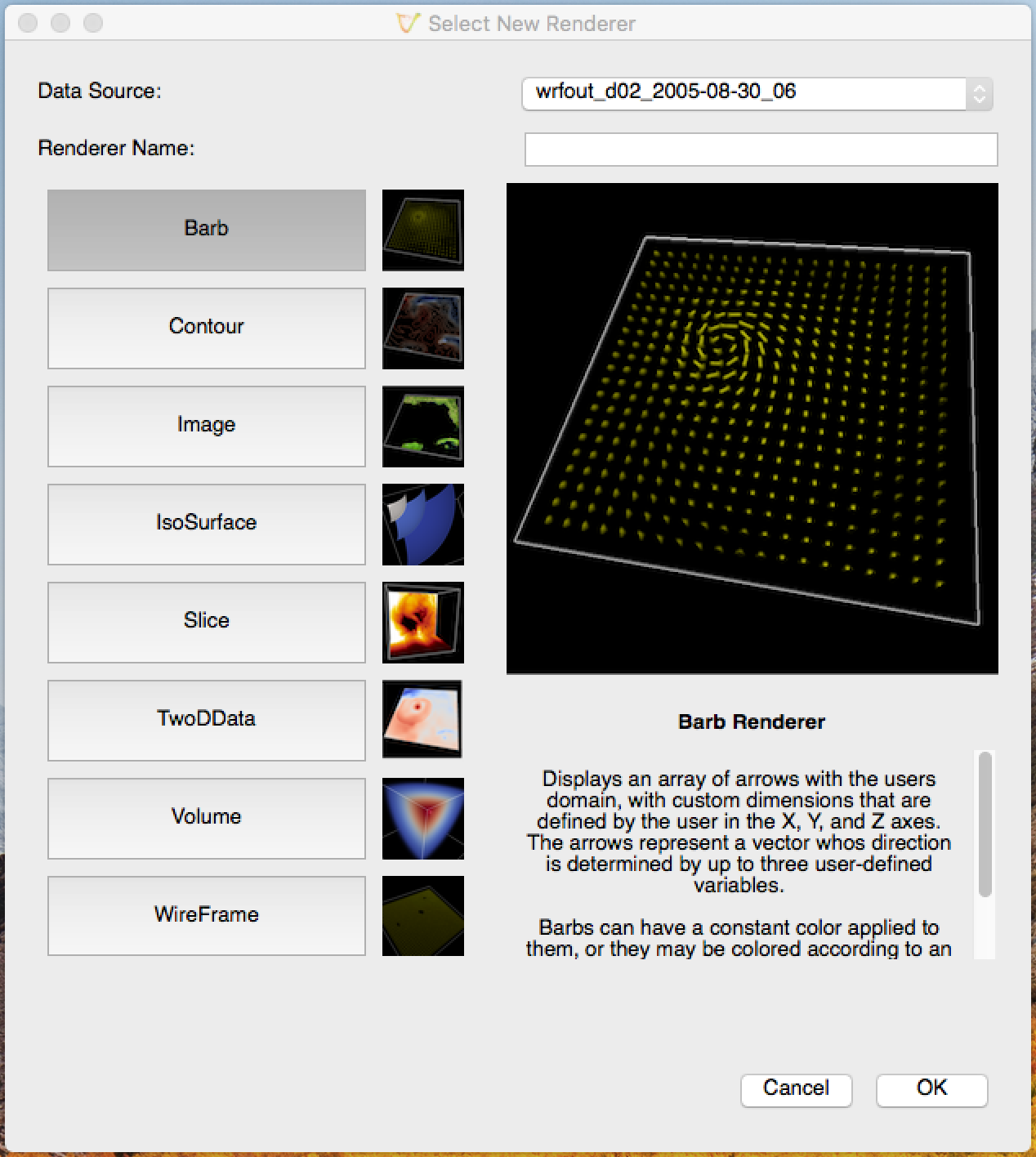Pick the Image renderer type
The height and width of the screenshot is (1157, 1036).
point(206,426)
